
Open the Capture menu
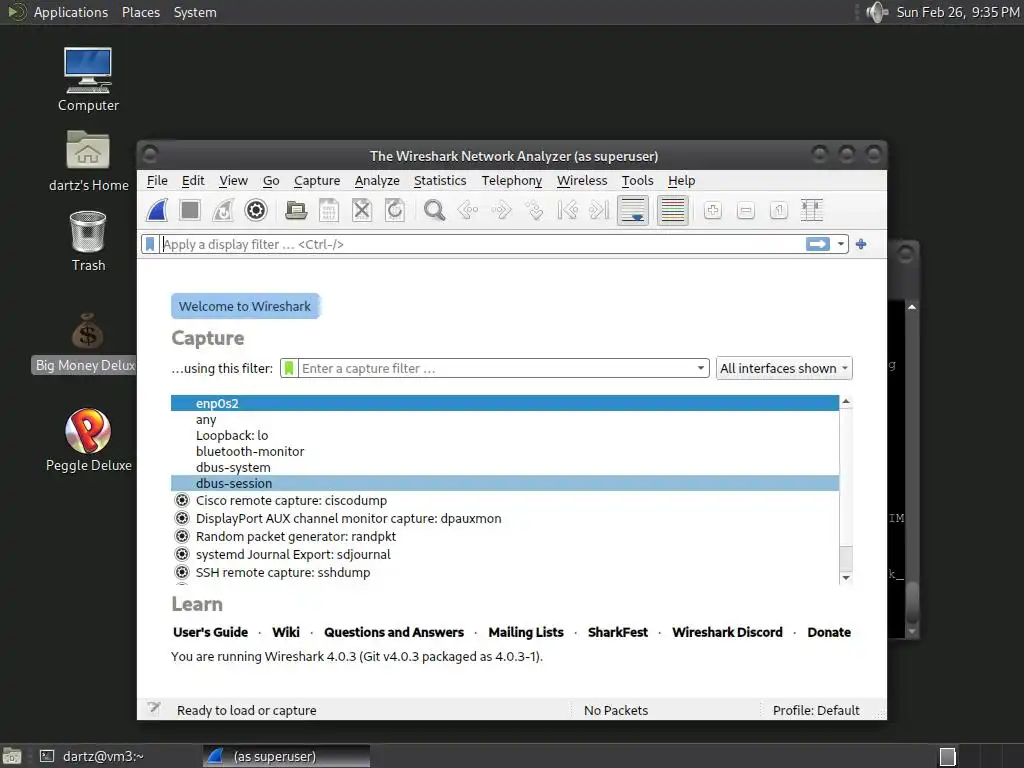point(317,181)
